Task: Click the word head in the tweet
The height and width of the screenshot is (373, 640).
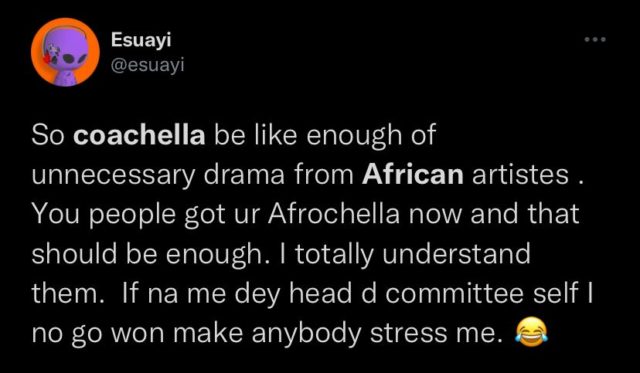Action: [x=321, y=294]
